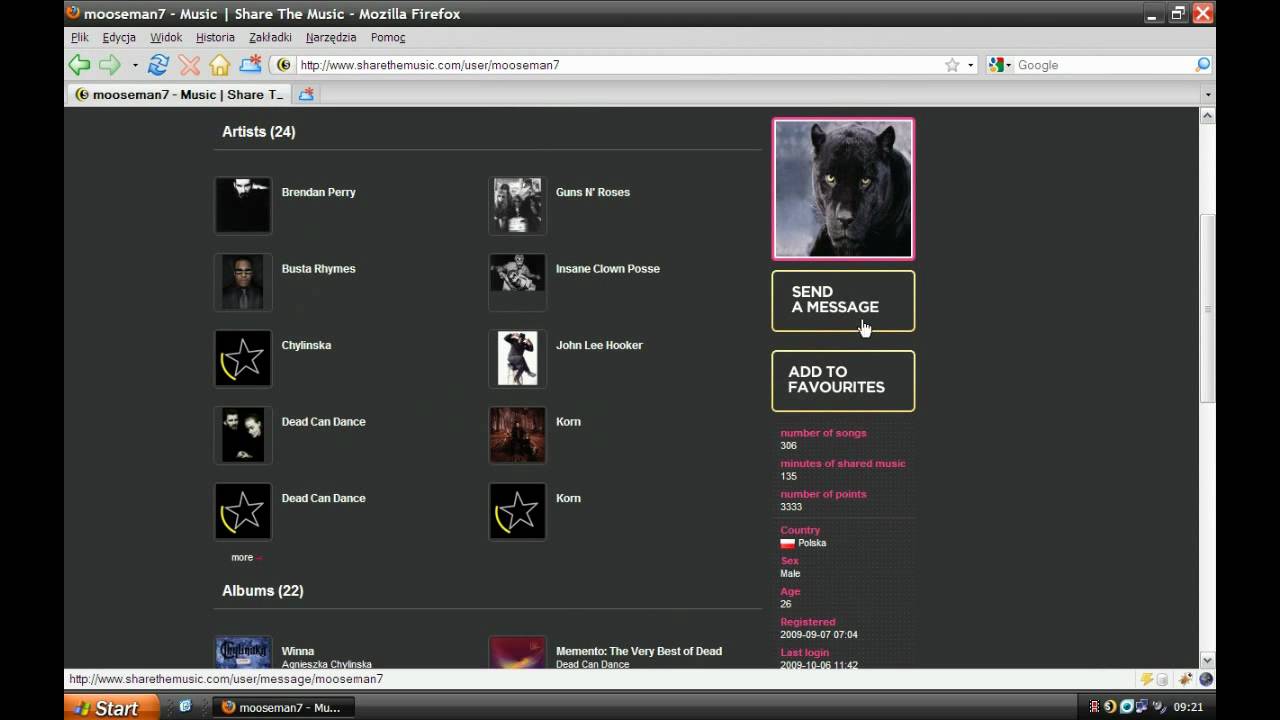Click the 09:21 system clock

click(1188, 707)
